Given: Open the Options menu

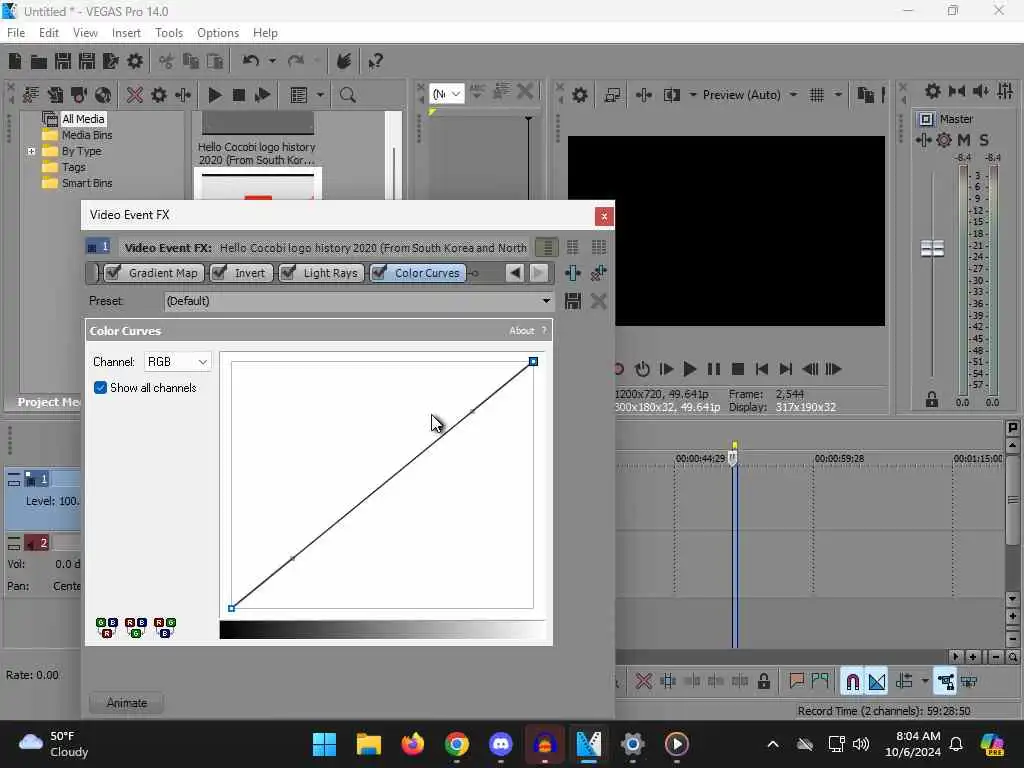Looking at the screenshot, I should tap(217, 33).
